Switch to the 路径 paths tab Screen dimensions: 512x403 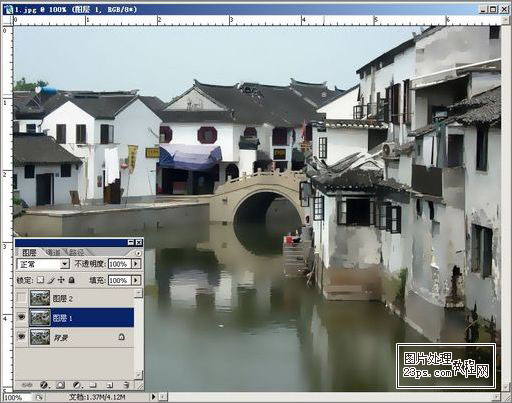coord(76,253)
